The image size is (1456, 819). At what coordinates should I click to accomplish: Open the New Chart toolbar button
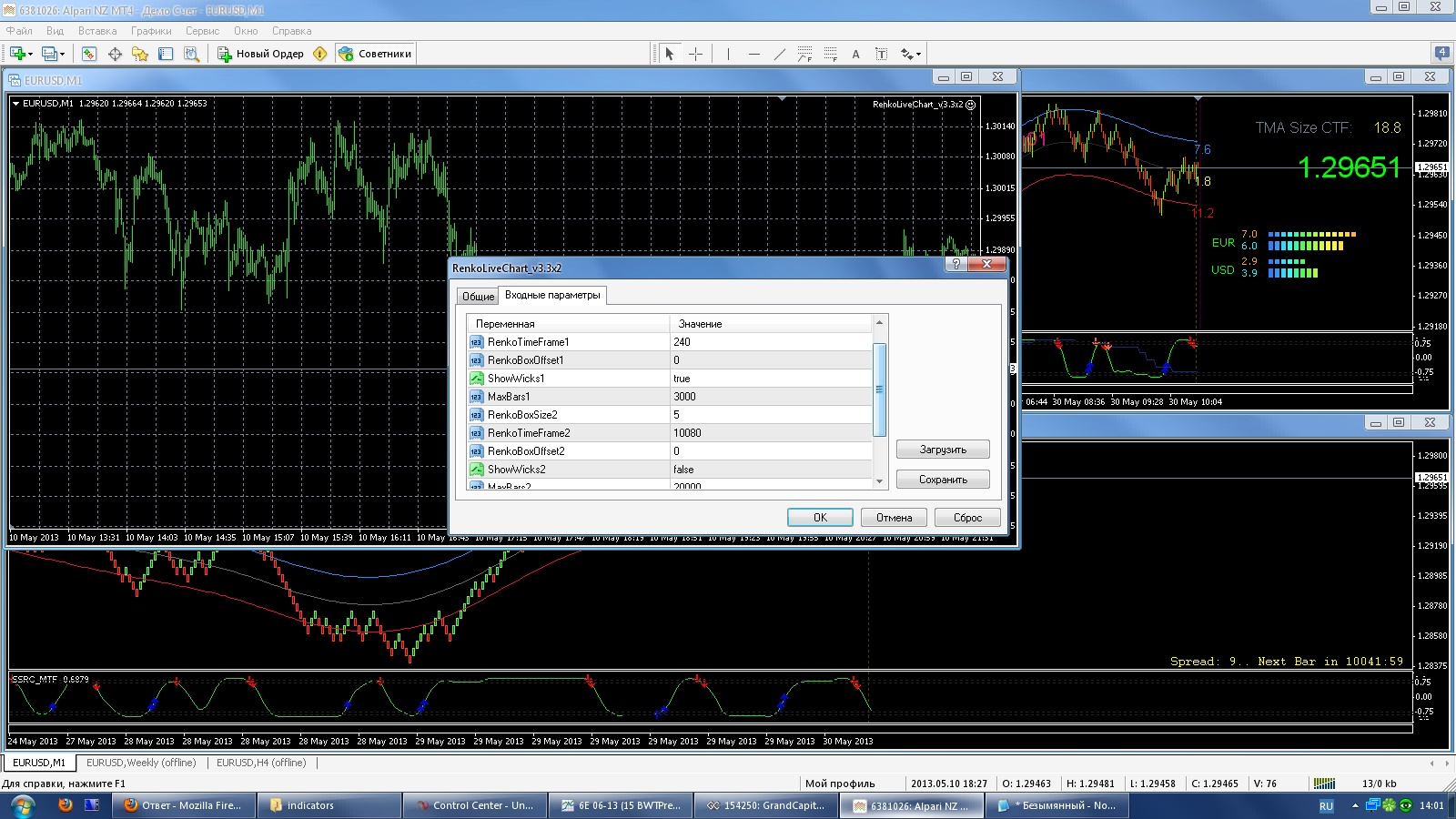click(x=20, y=54)
